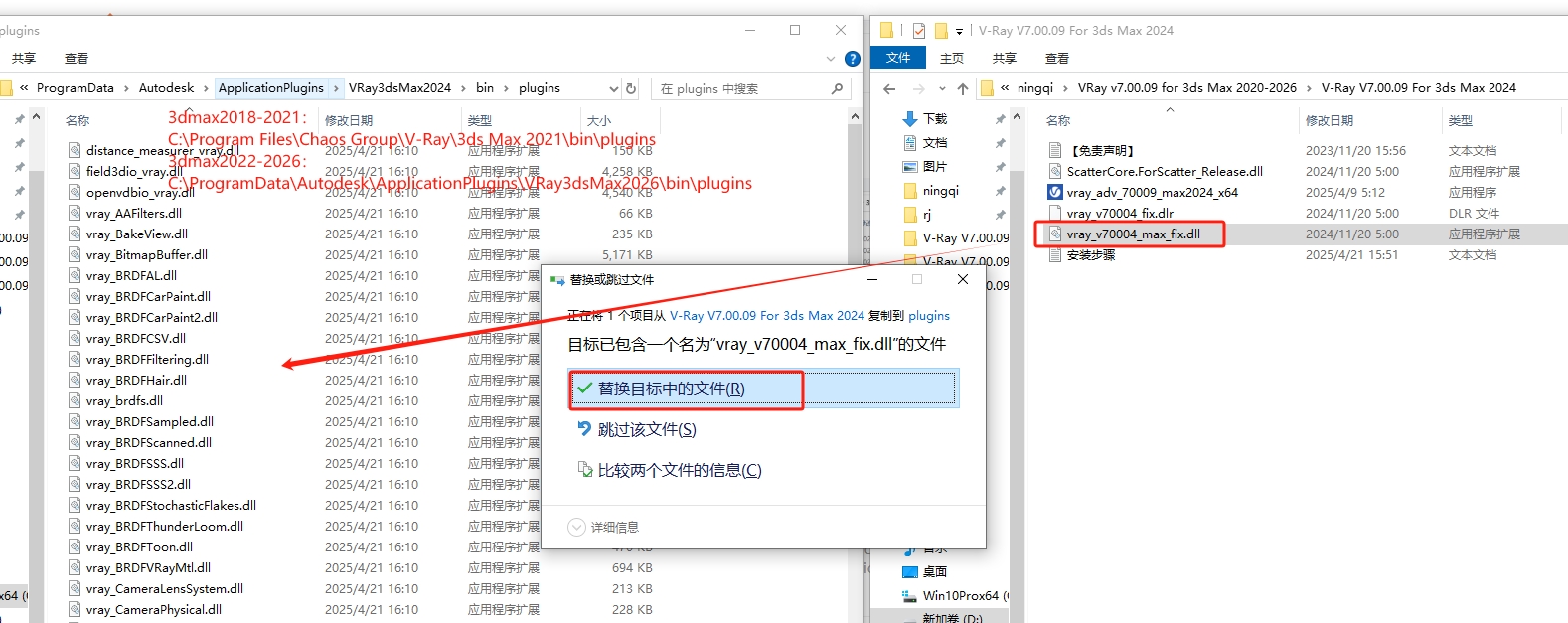Click the blue help icon in plugins window
Viewport: 1568px width, 623px height.
coord(852,59)
